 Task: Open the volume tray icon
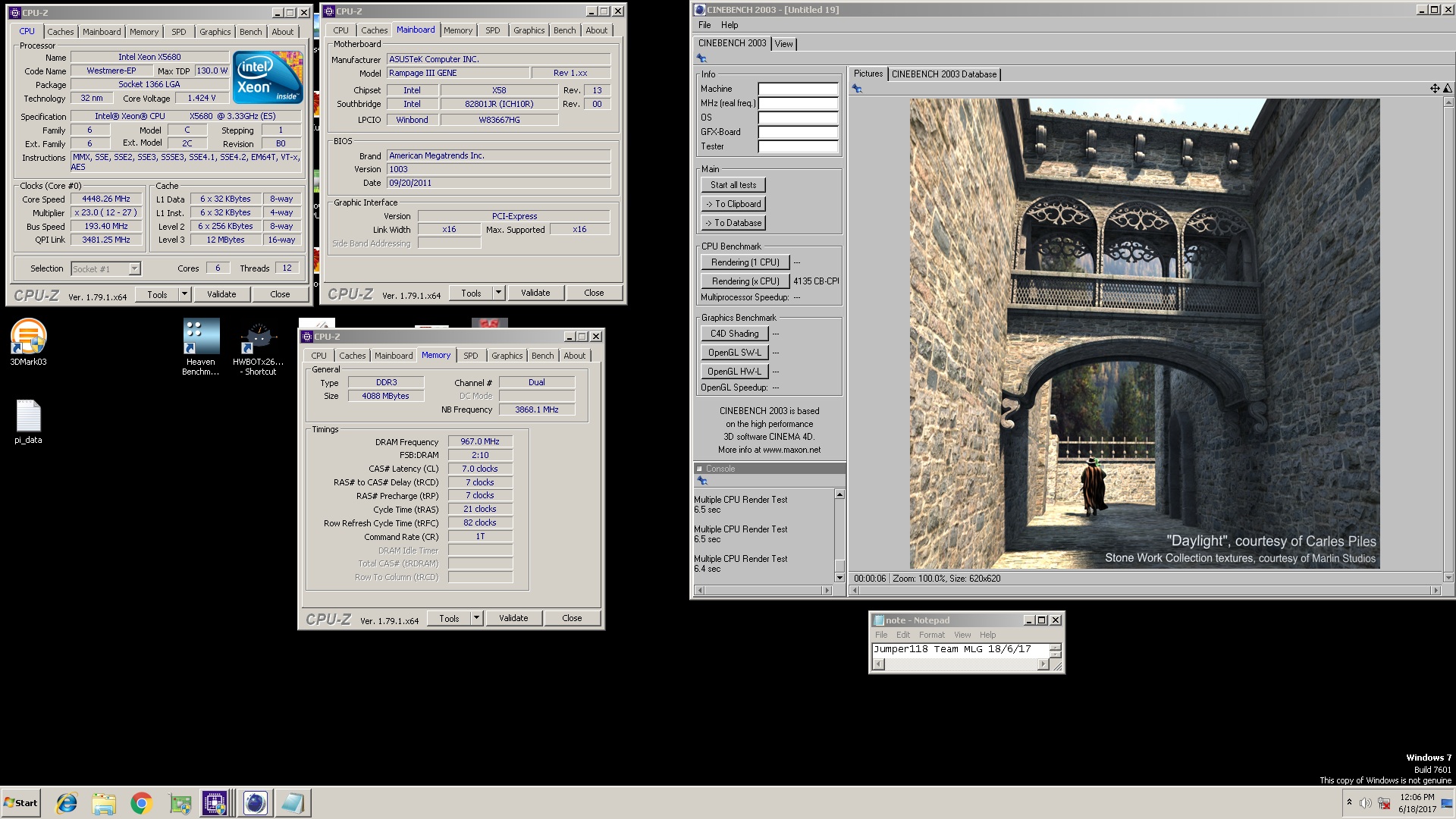tap(1366, 803)
